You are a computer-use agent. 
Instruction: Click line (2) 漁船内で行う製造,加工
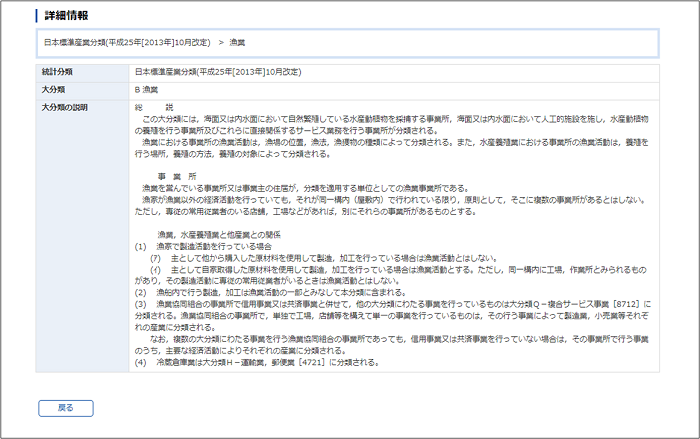(270, 293)
